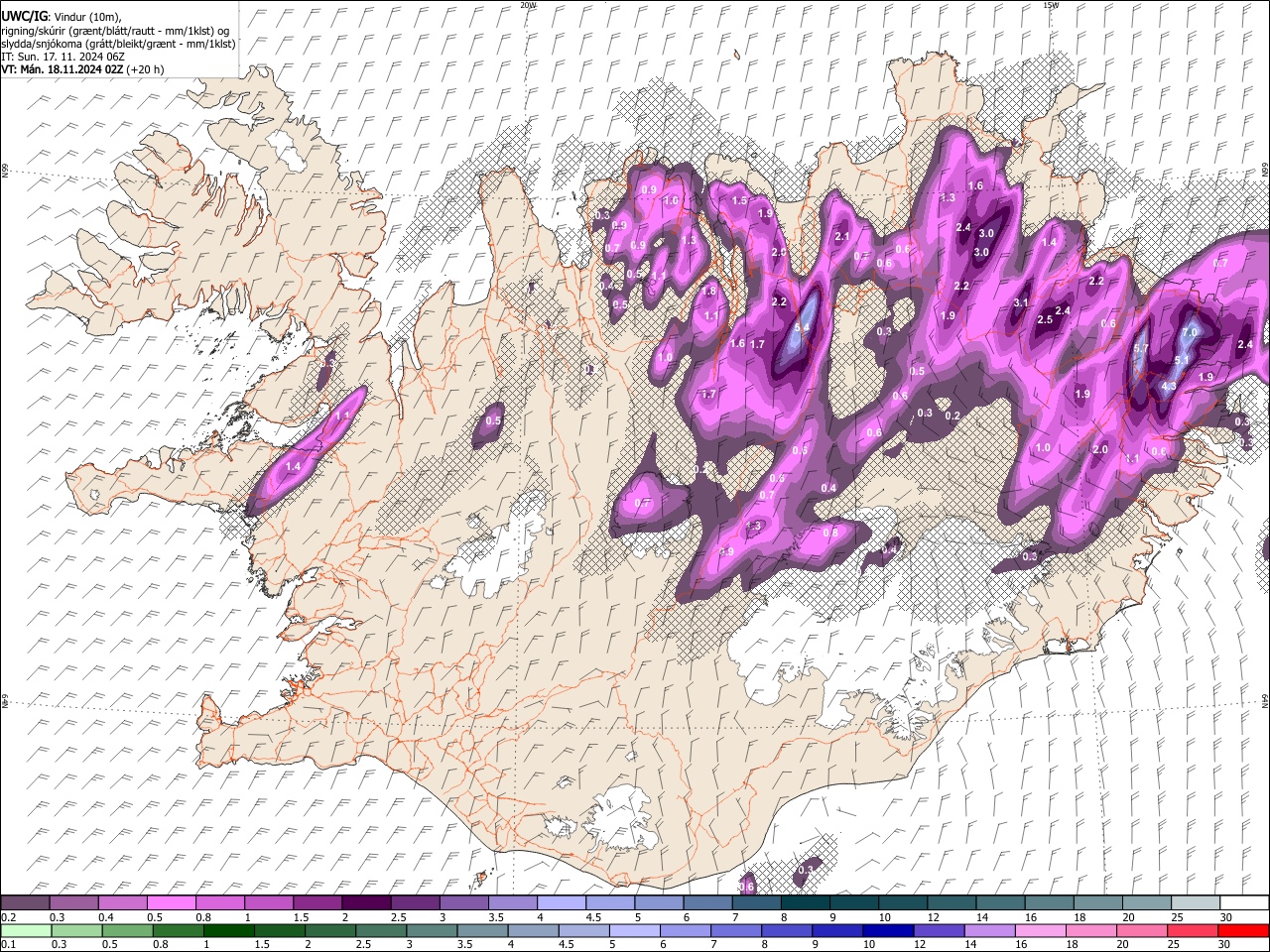Click the light lavender snow swatch from 4 to 4.5
Screen dimensions: 1270x952
(x=561, y=902)
